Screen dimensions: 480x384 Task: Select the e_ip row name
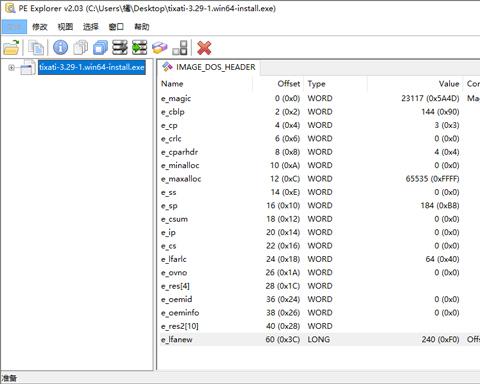[168, 232]
